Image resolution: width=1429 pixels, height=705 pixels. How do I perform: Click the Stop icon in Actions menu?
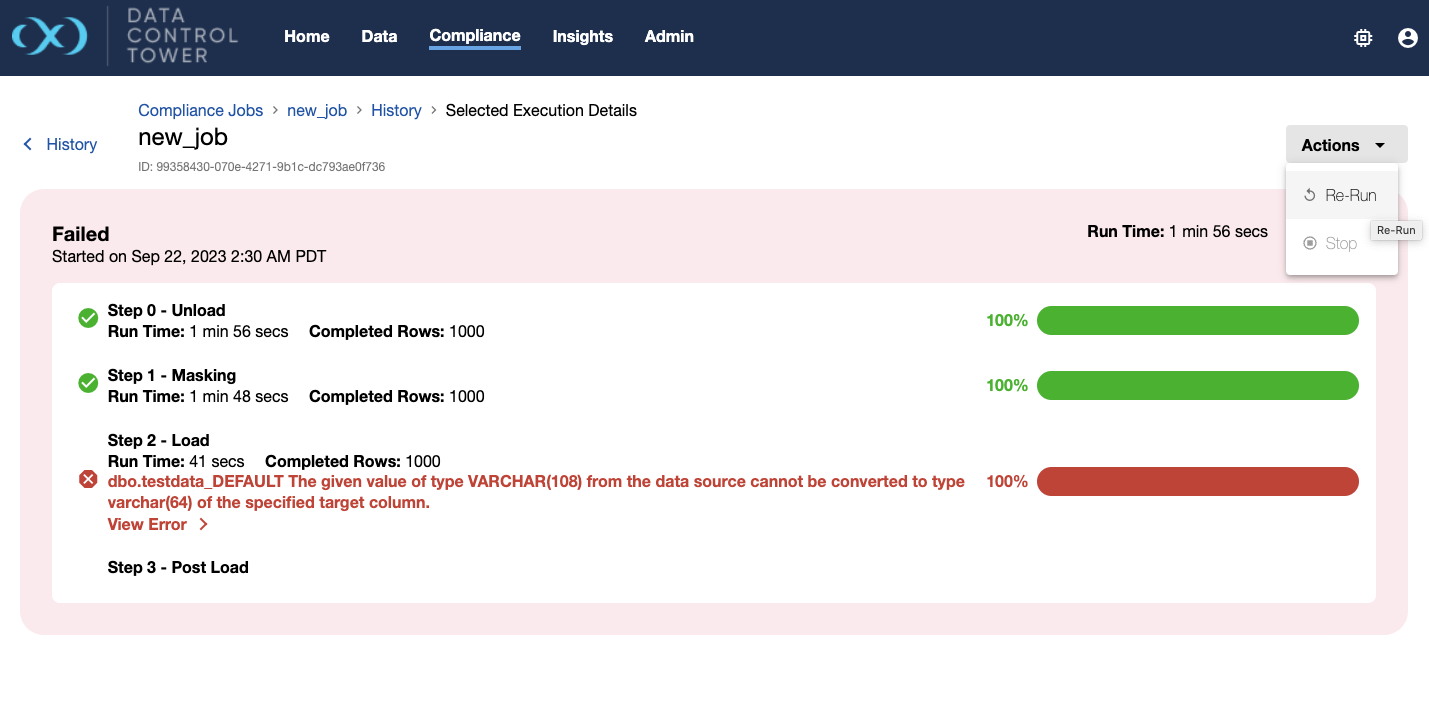coord(1310,243)
